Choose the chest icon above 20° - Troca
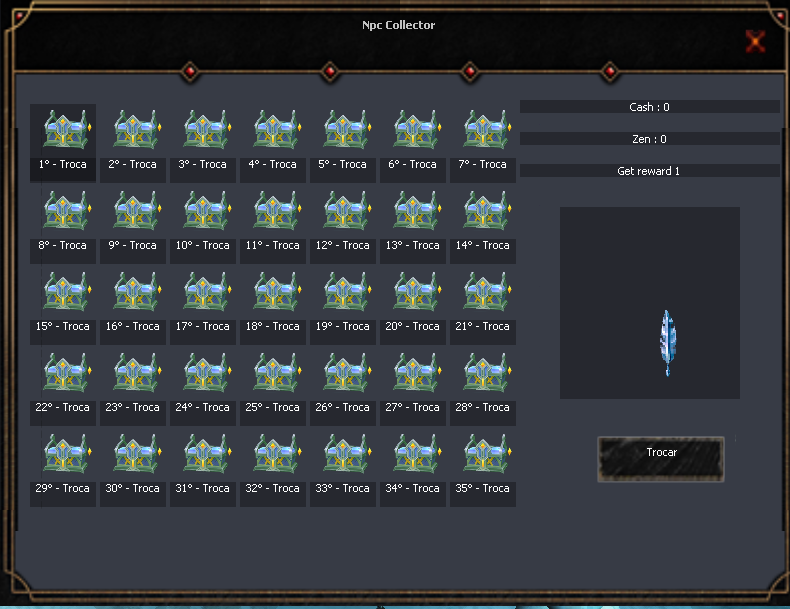The height and width of the screenshot is (609, 790). pyautogui.click(x=417, y=292)
